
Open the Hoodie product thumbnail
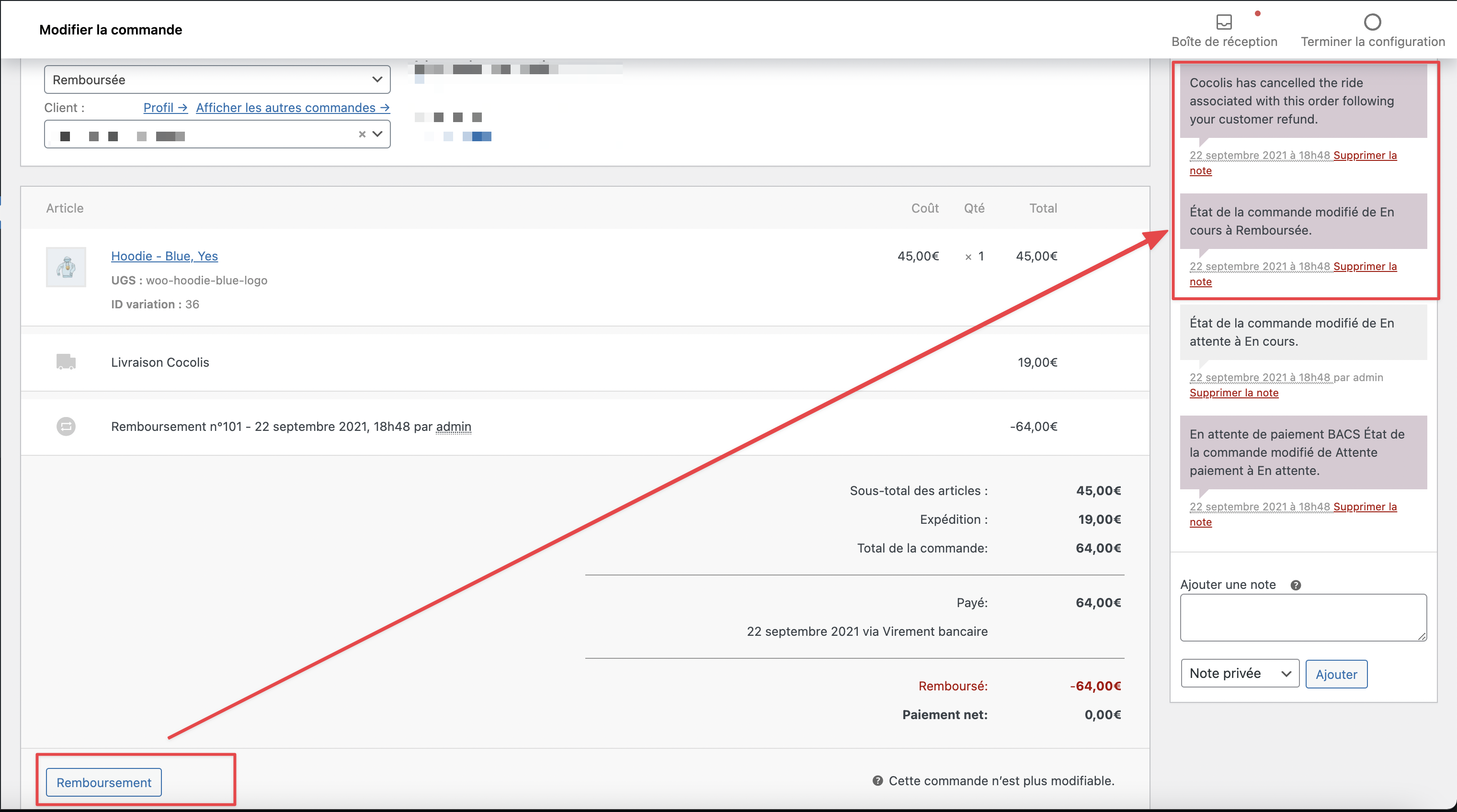point(66,267)
